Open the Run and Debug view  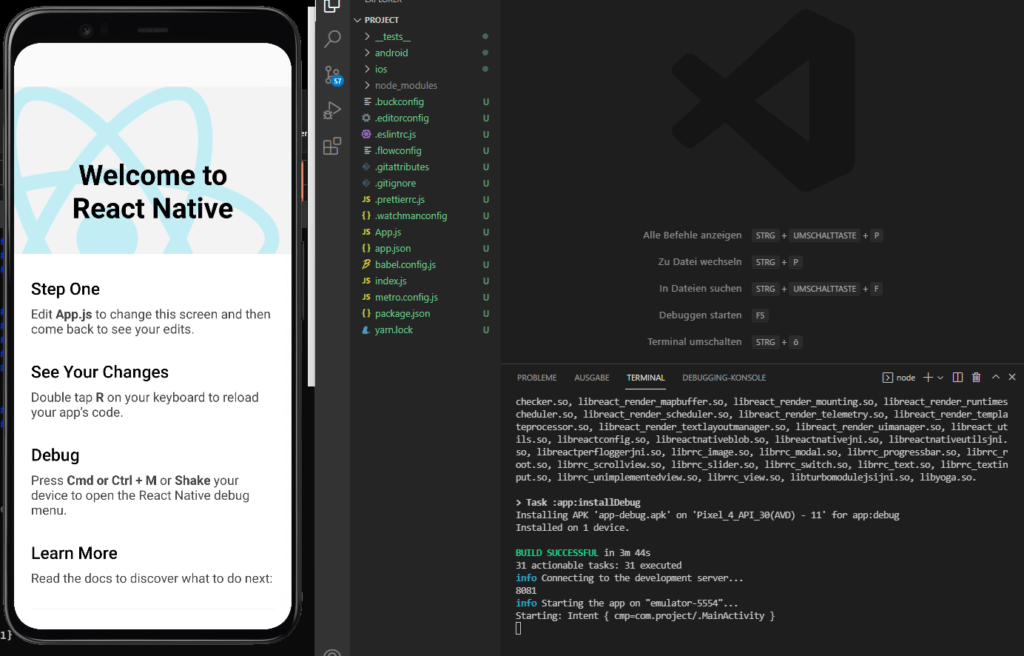[x=330, y=110]
